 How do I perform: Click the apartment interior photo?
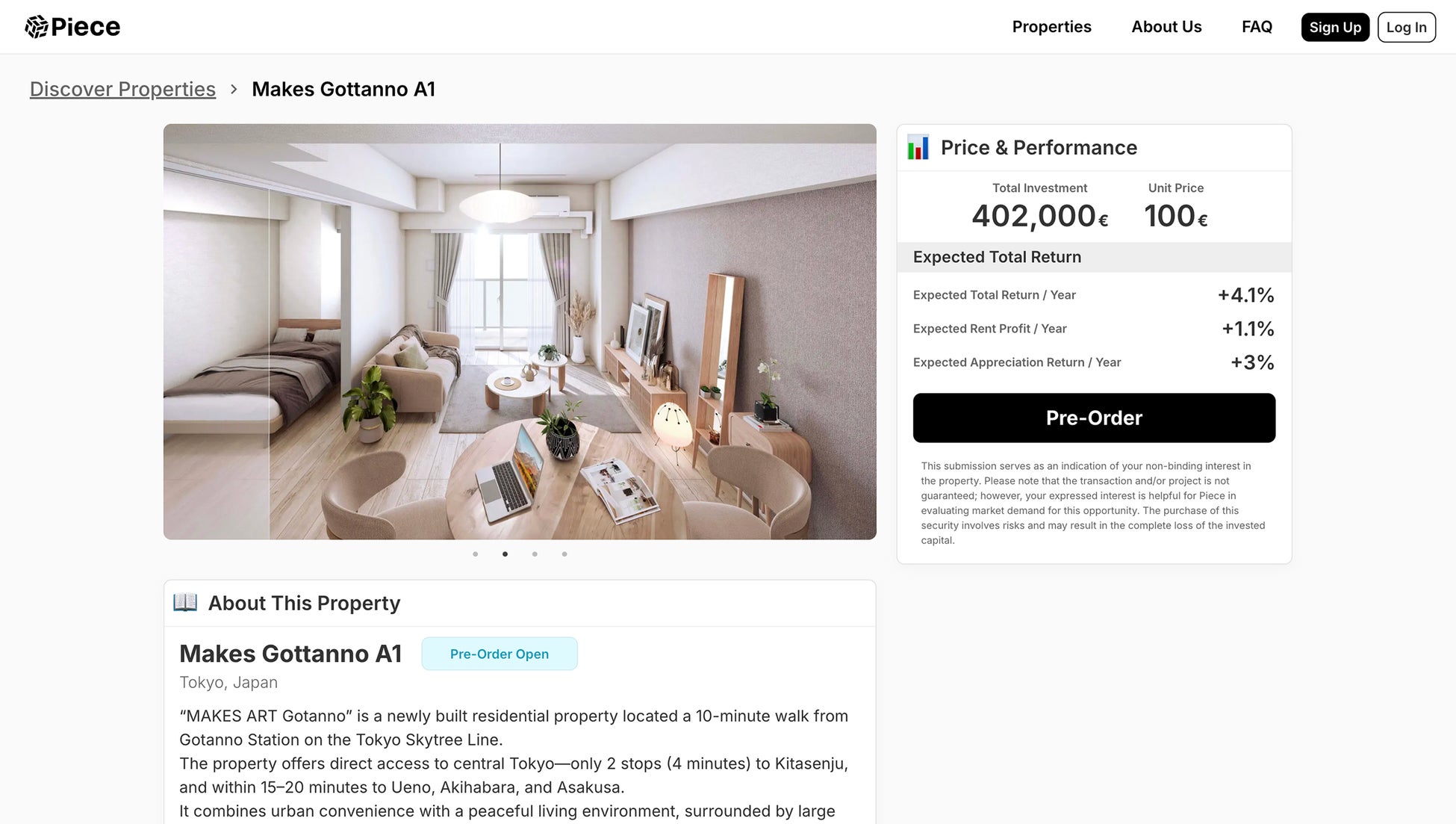[520, 332]
